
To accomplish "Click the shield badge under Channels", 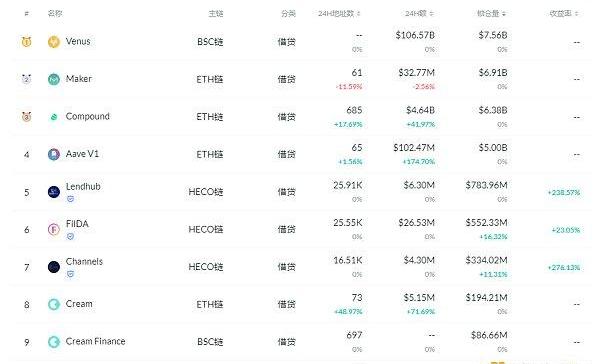I will 70,274.
